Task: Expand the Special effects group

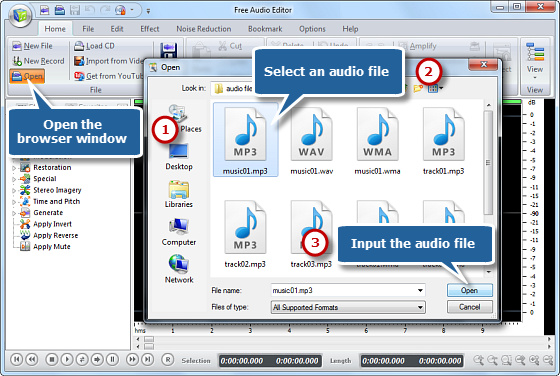Action: coord(14,179)
